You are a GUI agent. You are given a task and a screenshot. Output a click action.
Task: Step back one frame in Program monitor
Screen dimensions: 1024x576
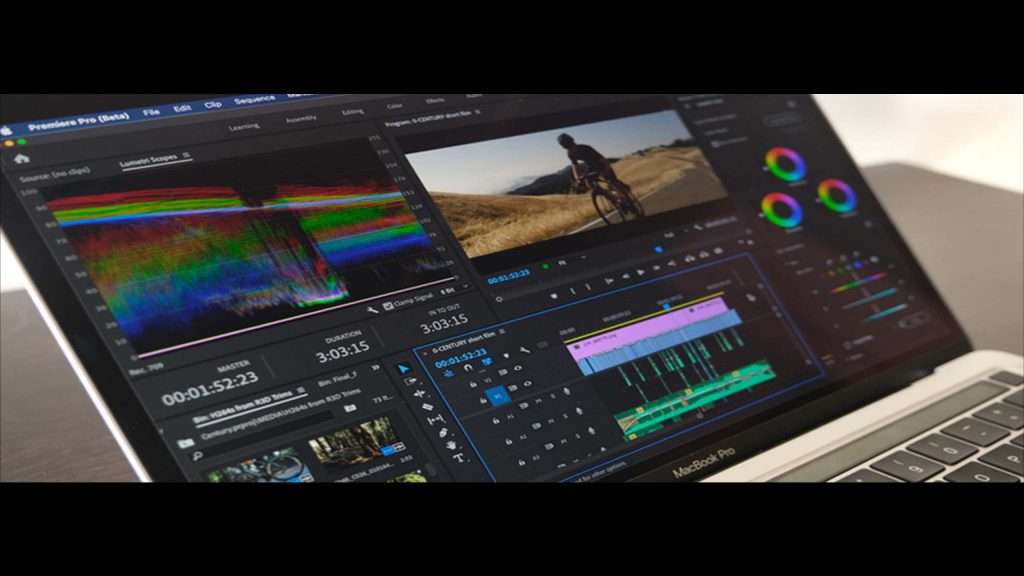(626, 276)
